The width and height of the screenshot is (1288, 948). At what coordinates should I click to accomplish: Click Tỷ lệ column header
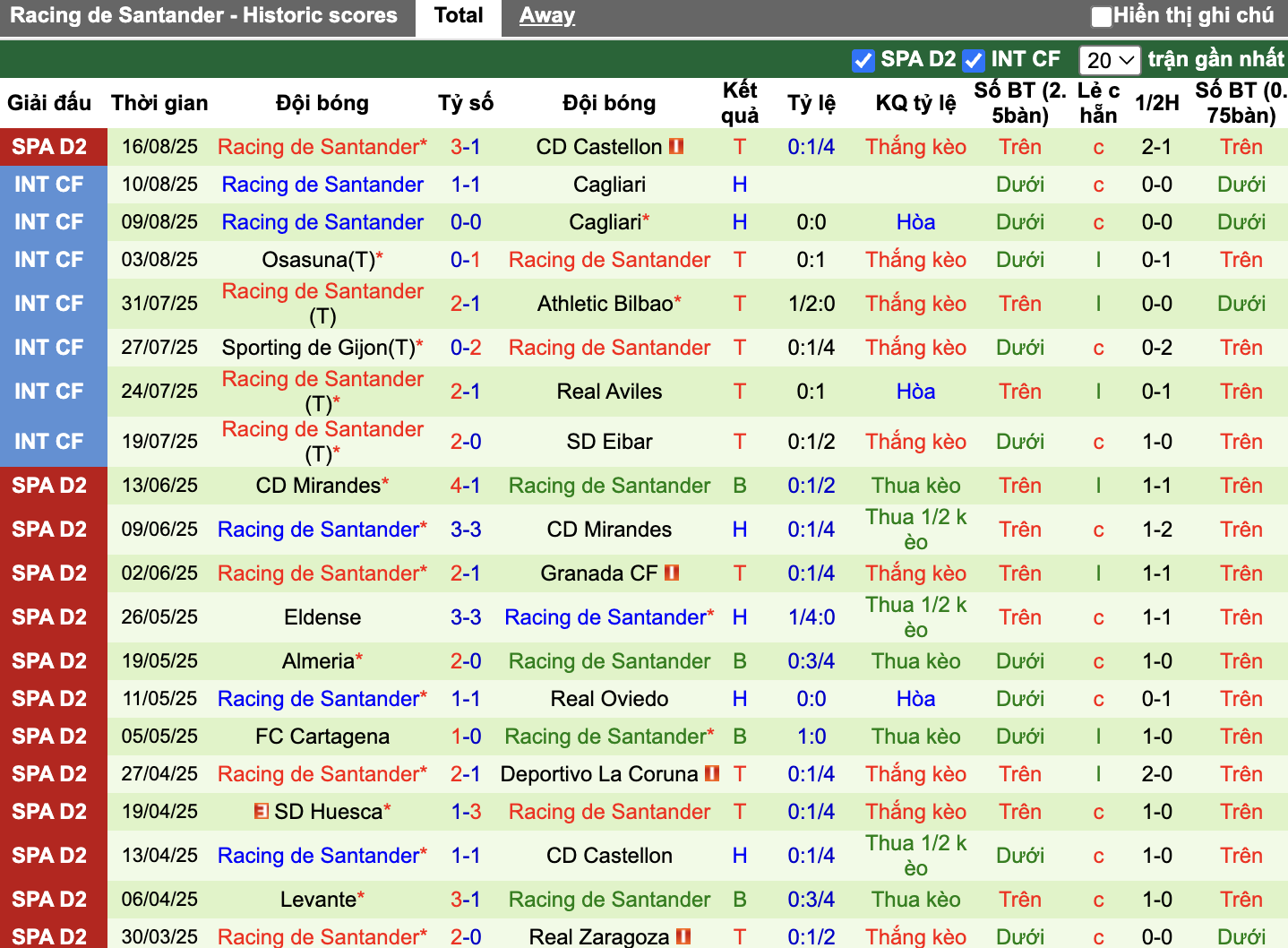(811, 103)
